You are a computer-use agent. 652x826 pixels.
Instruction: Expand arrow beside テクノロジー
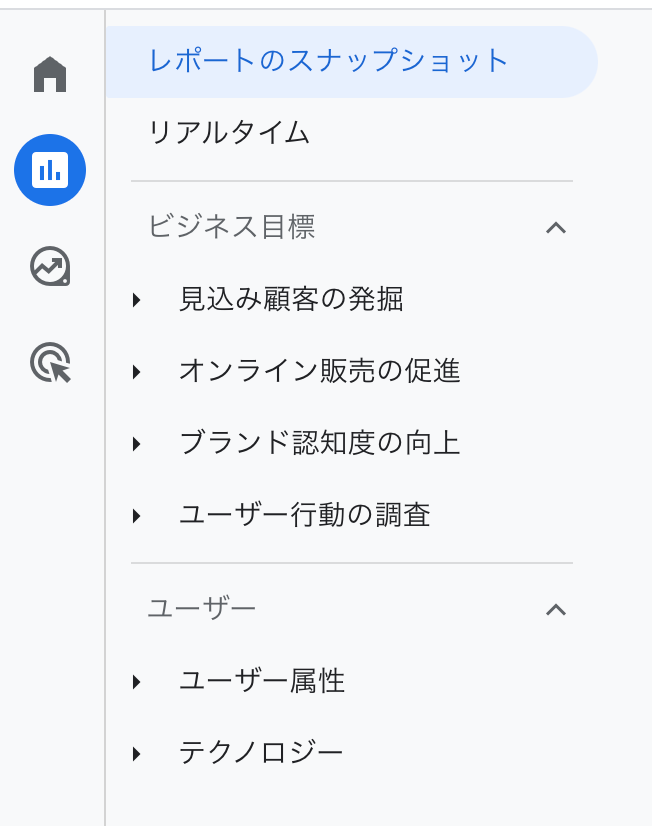point(137,754)
